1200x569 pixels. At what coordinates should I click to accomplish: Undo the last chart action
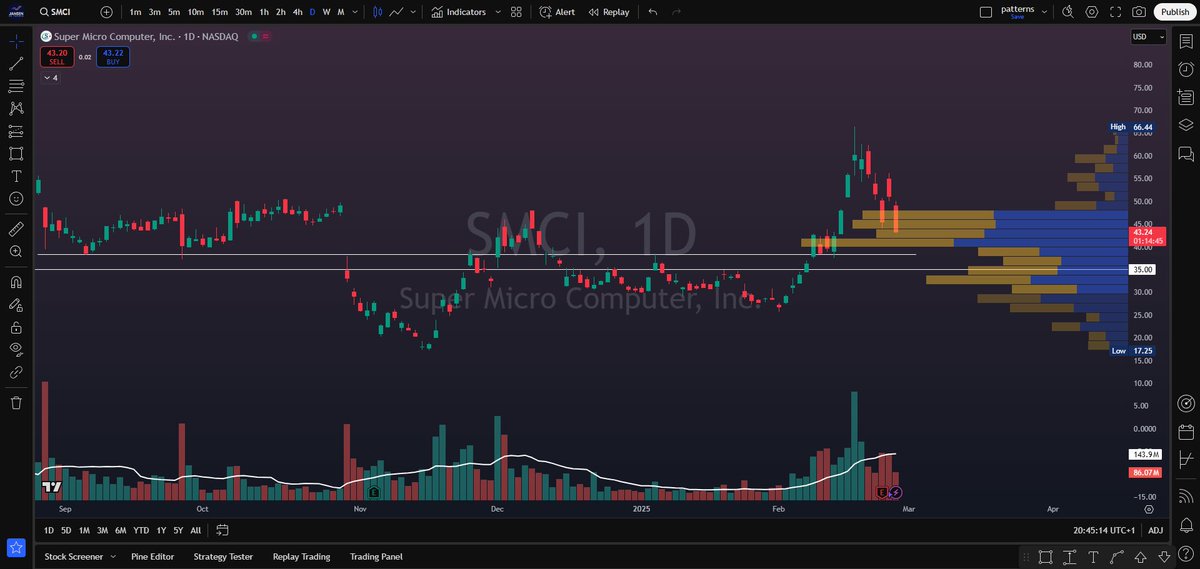pyautogui.click(x=653, y=12)
